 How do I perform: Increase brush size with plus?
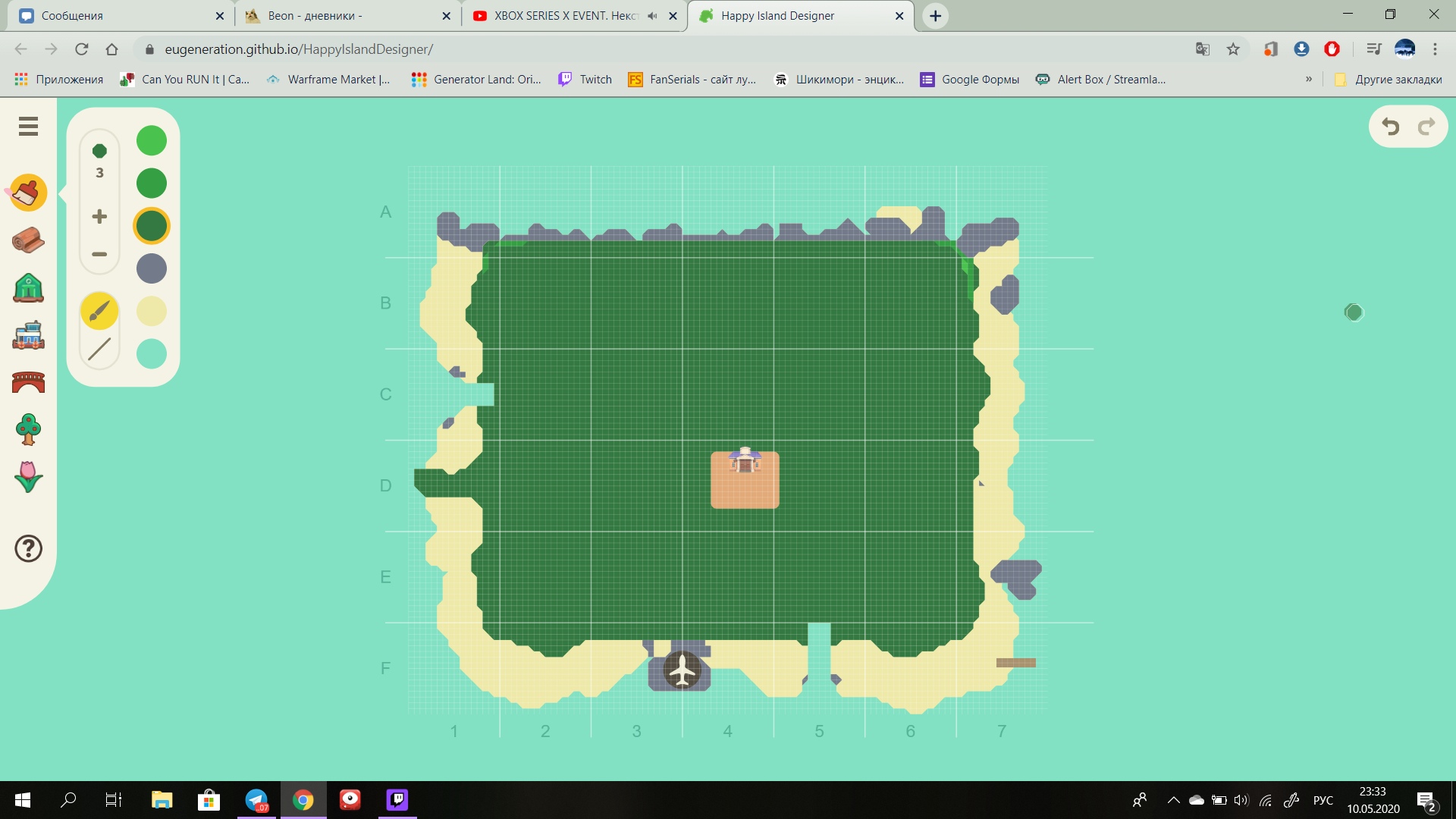[99, 217]
